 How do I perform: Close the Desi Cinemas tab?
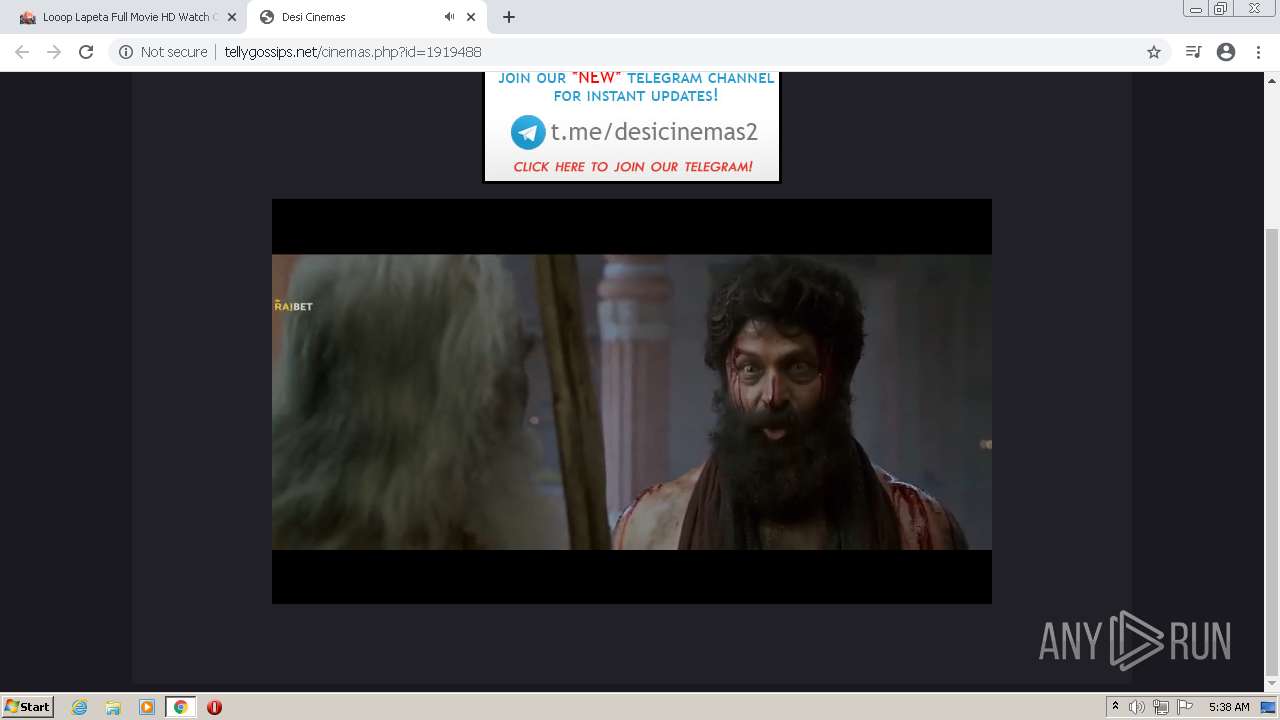(471, 17)
